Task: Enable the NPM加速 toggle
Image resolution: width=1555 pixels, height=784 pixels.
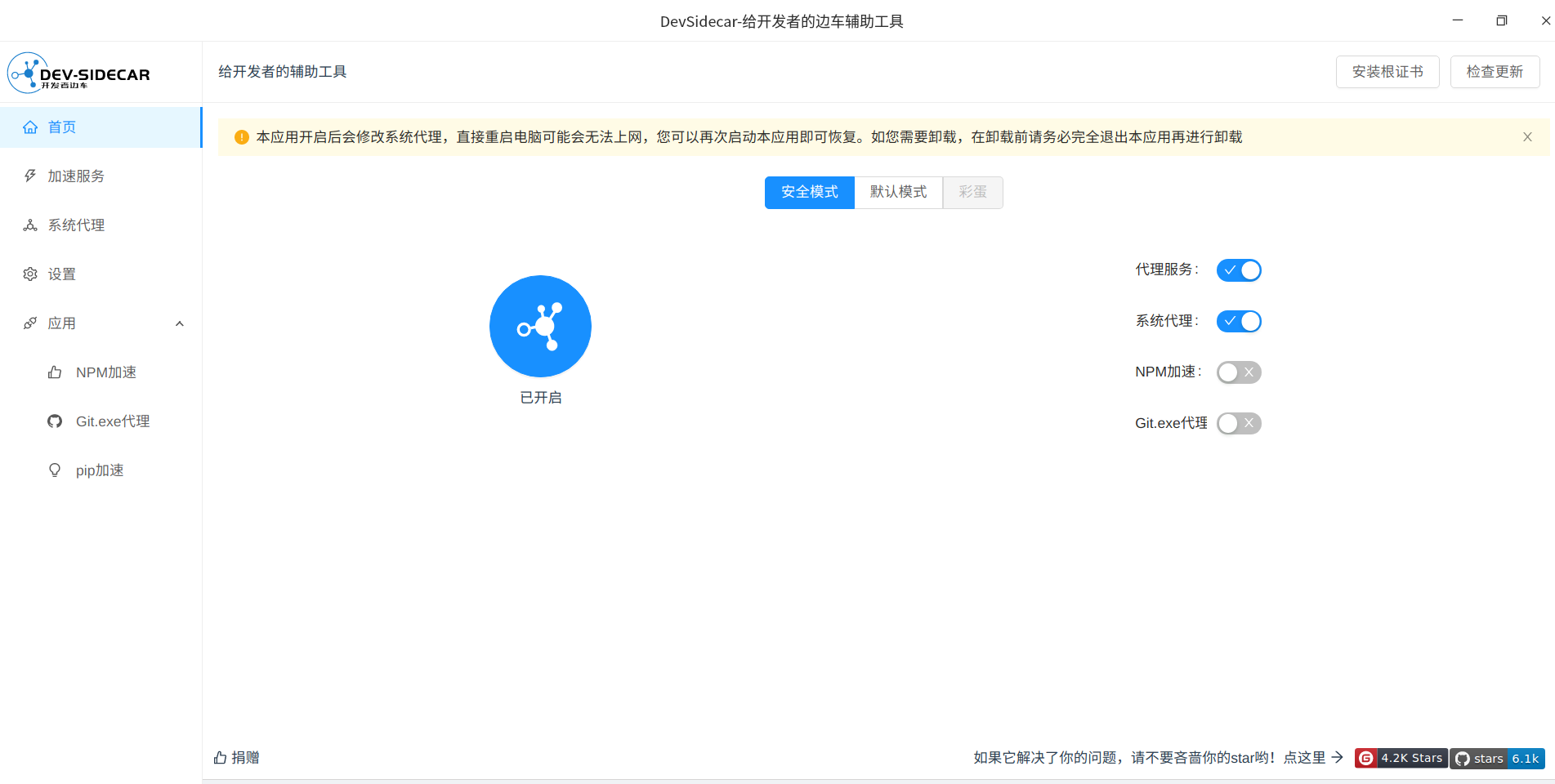Action: (1238, 372)
